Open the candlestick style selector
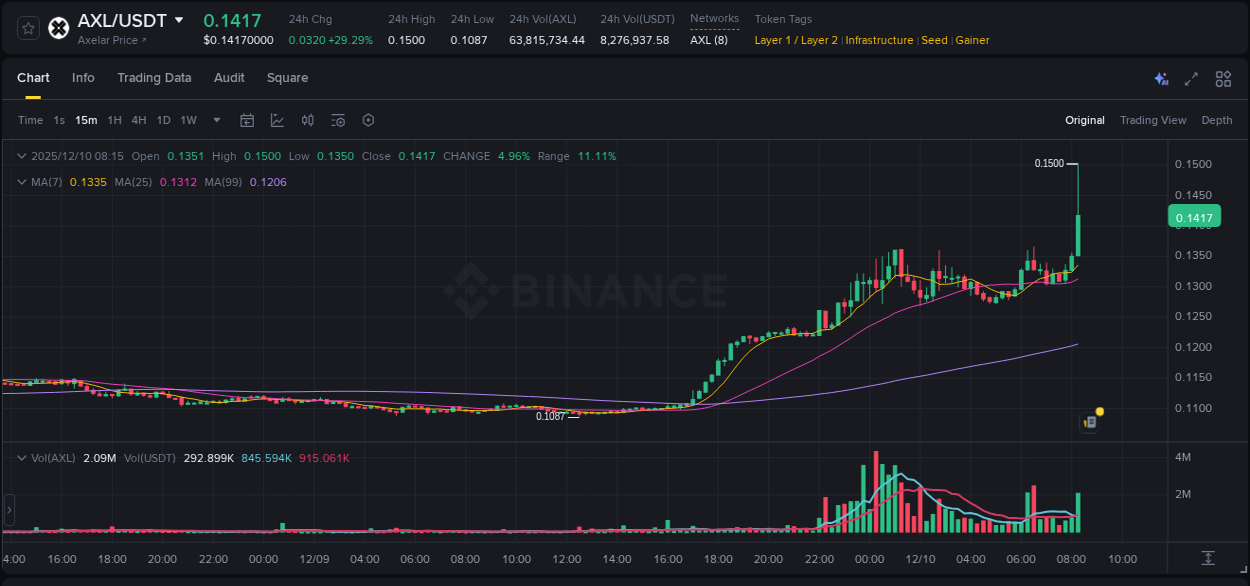1250x586 pixels. pos(307,120)
